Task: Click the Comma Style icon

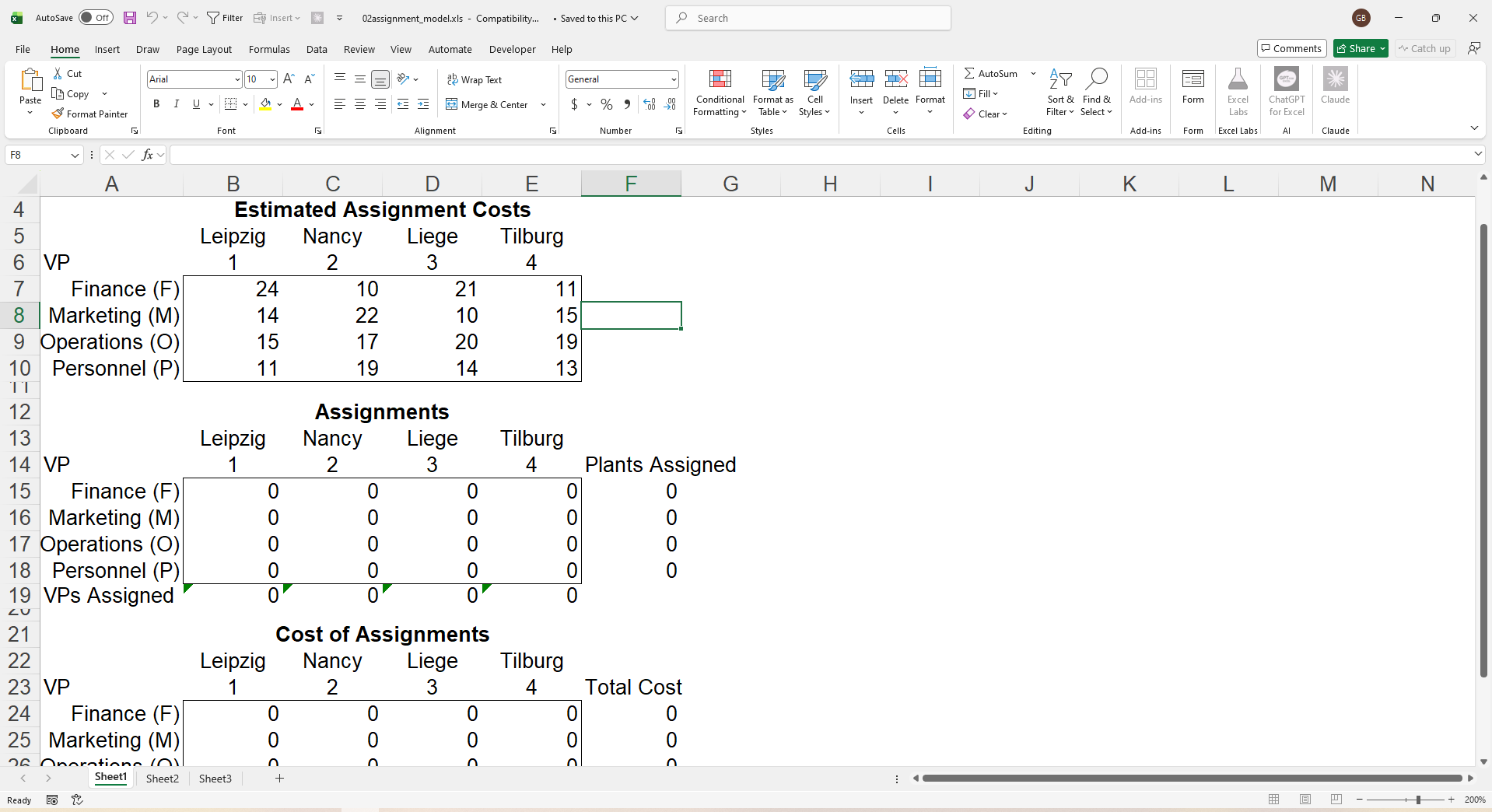Action: point(627,104)
